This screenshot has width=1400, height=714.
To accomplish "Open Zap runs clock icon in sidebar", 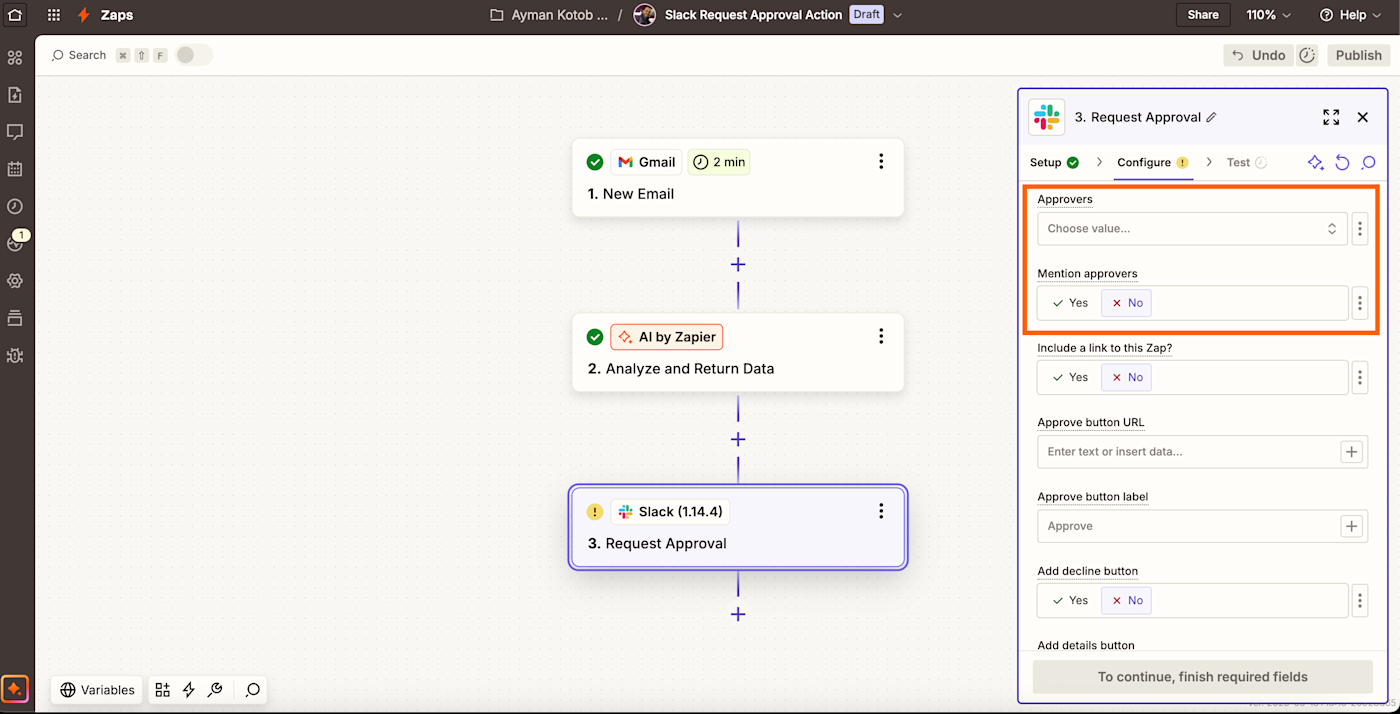I will coord(14,206).
